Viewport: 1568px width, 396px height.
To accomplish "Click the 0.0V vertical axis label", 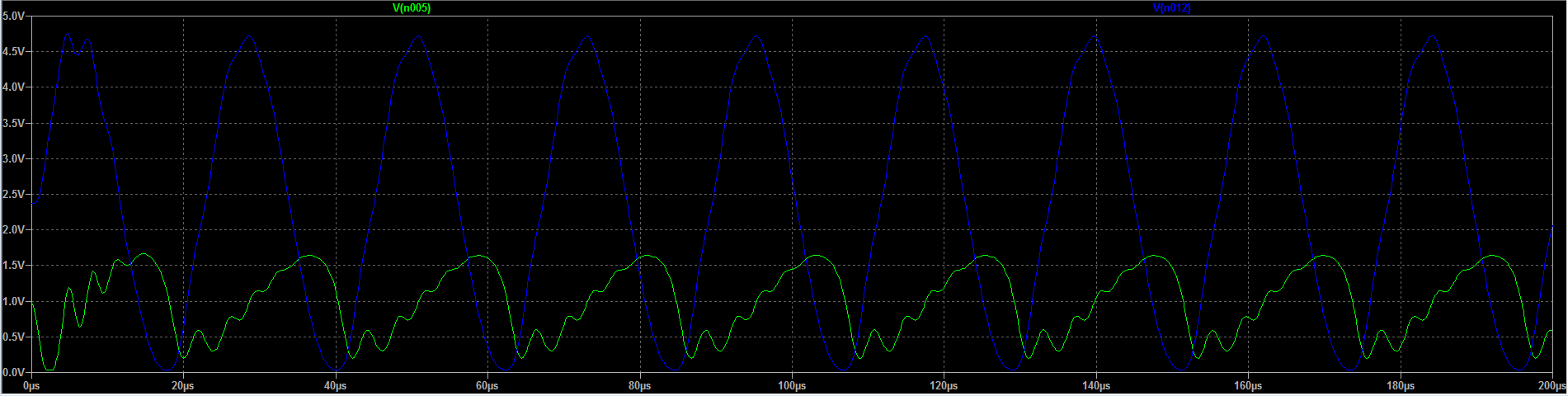I will pos(13,373).
